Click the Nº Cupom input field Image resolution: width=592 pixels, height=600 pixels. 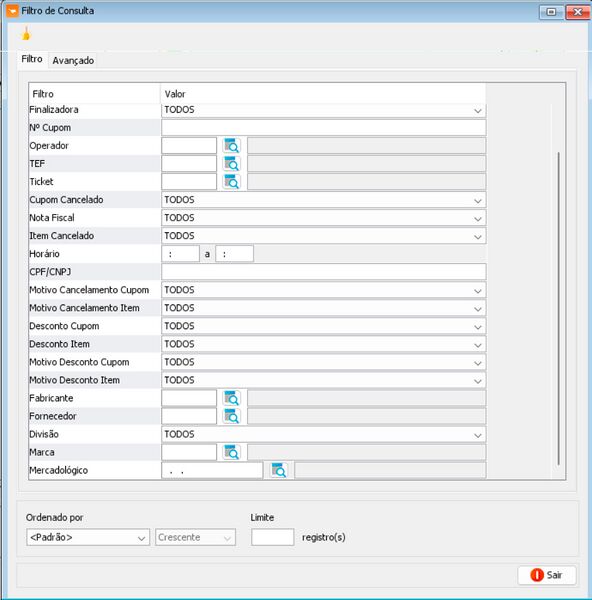coord(324,128)
